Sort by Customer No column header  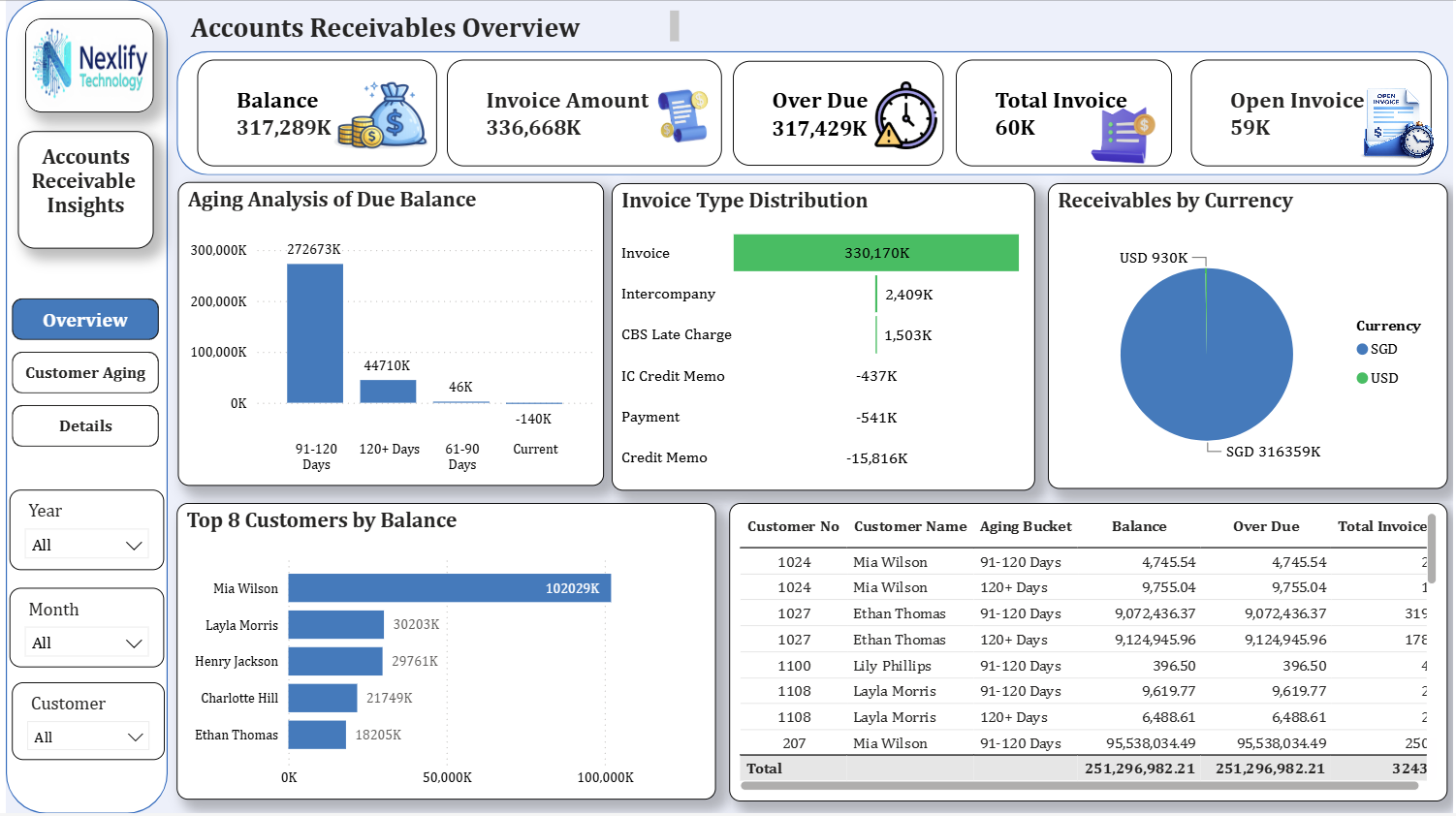[x=793, y=526]
